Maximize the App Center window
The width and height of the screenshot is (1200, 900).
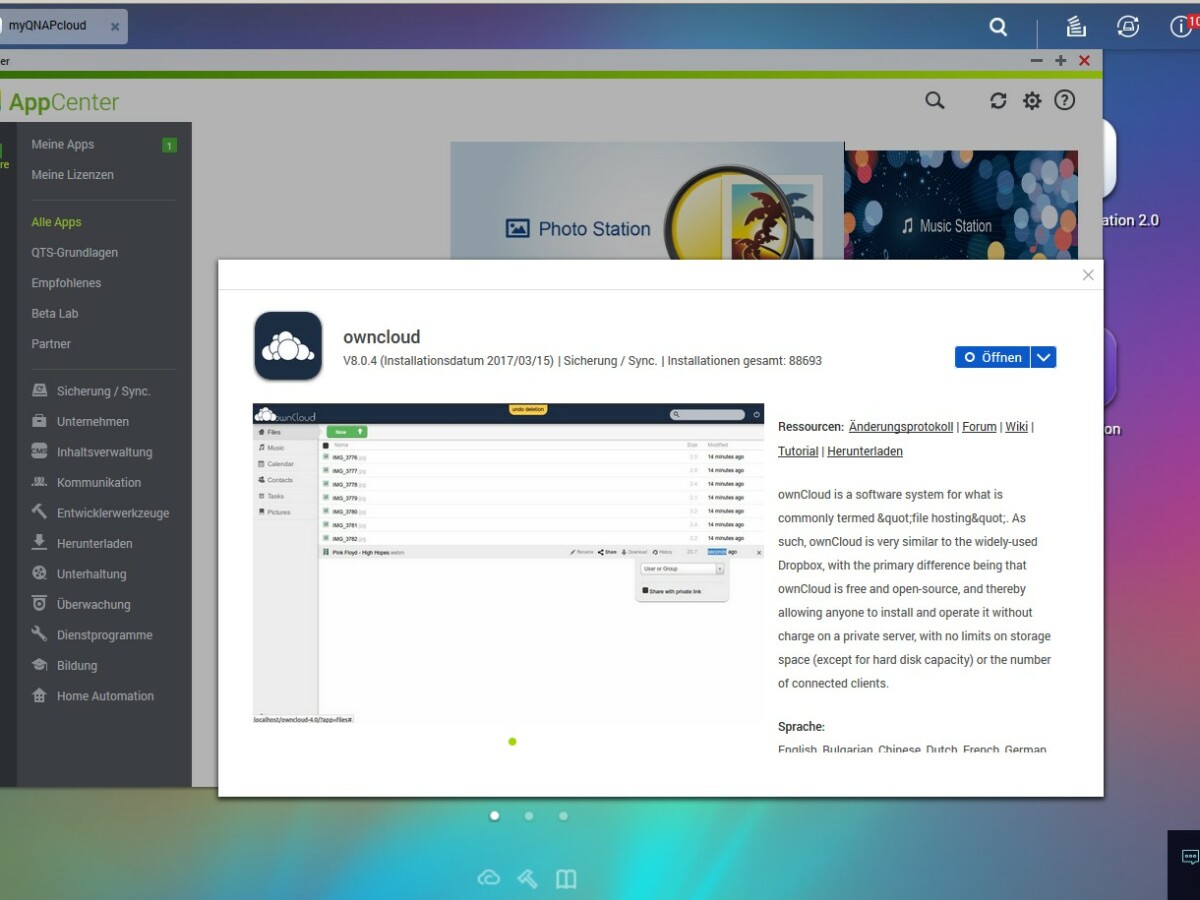(1061, 61)
